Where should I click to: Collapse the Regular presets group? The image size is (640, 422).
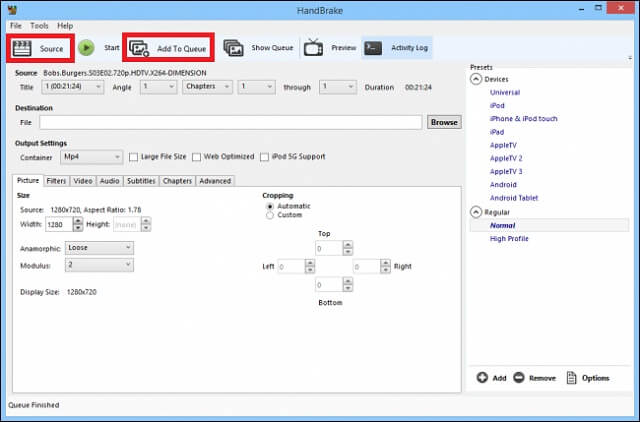click(476, 212)
